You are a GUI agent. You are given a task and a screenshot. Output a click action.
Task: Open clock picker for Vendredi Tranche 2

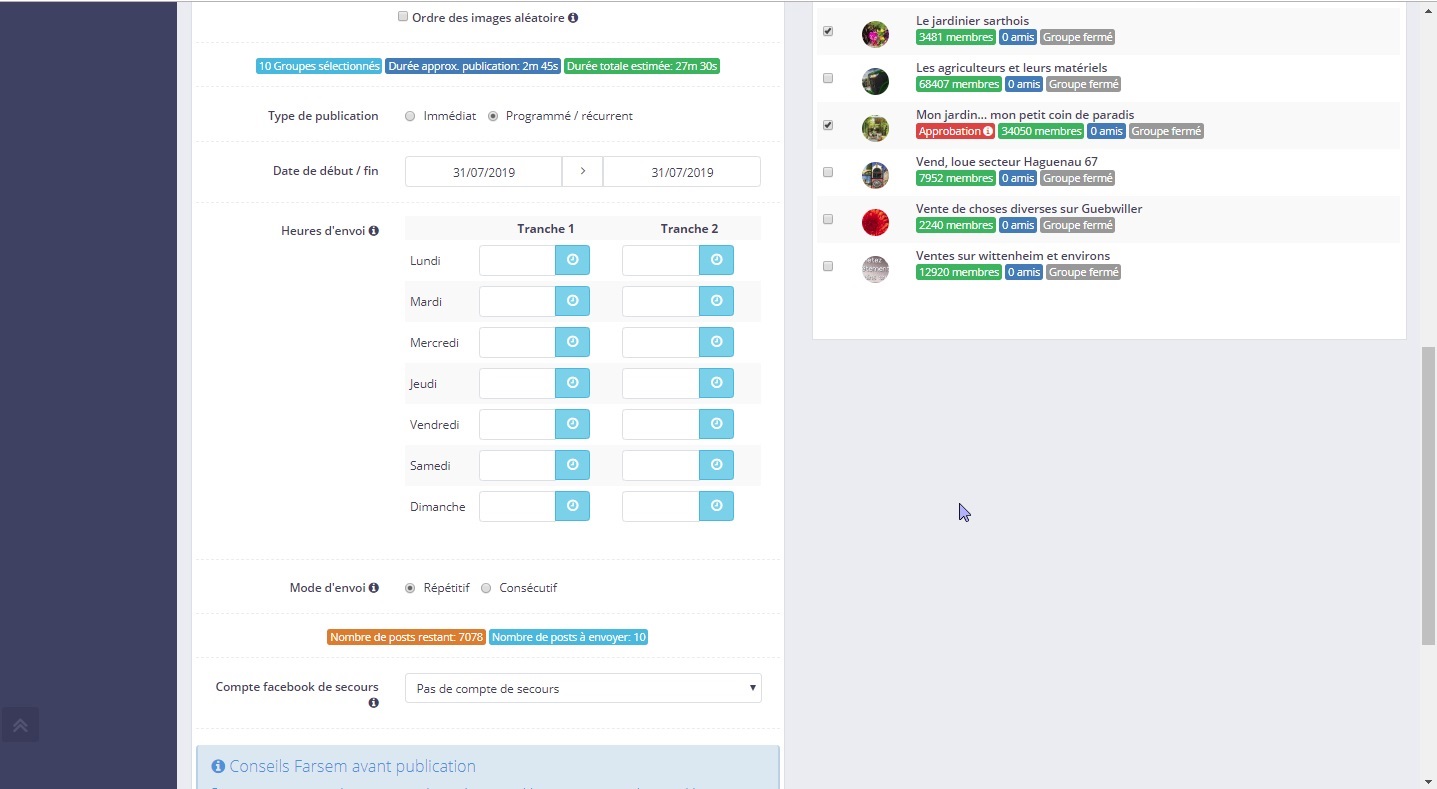(x=716, y=424)
